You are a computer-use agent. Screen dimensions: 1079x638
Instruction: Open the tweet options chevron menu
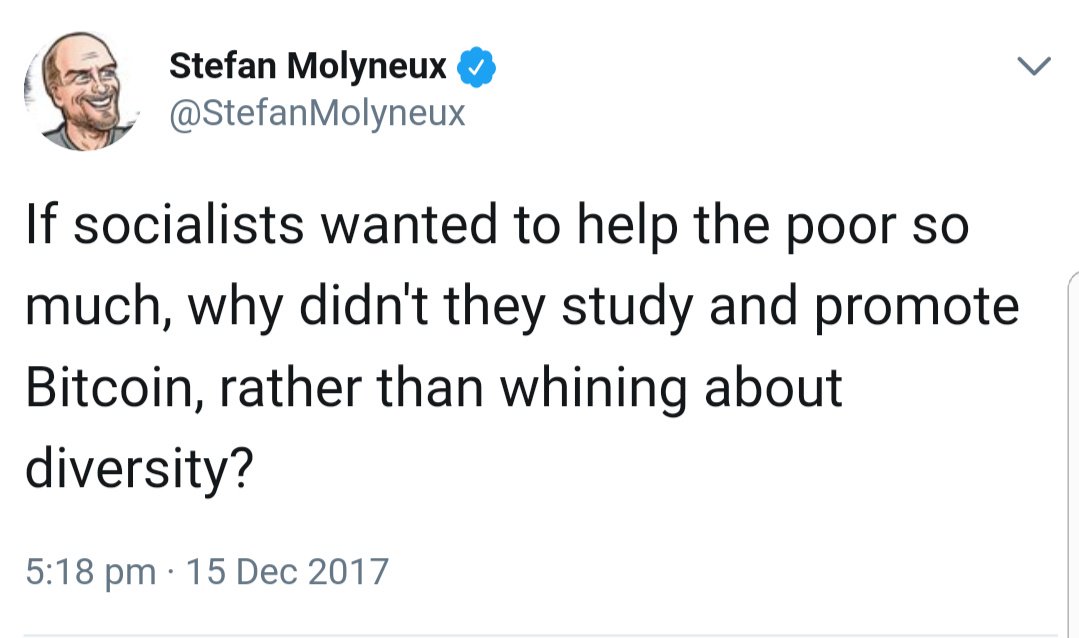[x=1034, y=68]
